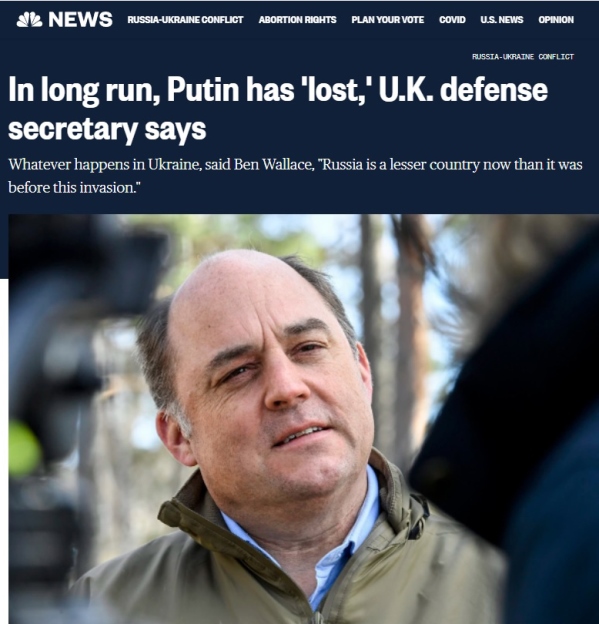This screenshot has height=624, width=599.
Task: Open the Opinion section
Action: tap(556, 20)
